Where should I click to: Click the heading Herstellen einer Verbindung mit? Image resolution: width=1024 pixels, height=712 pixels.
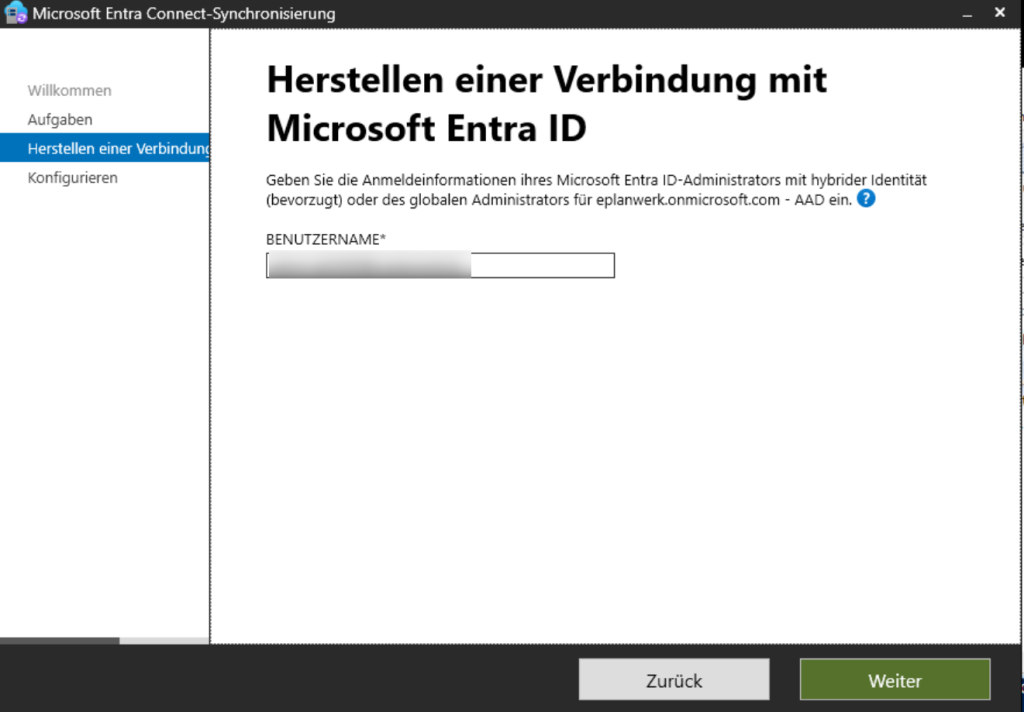[x=547, y=80]
